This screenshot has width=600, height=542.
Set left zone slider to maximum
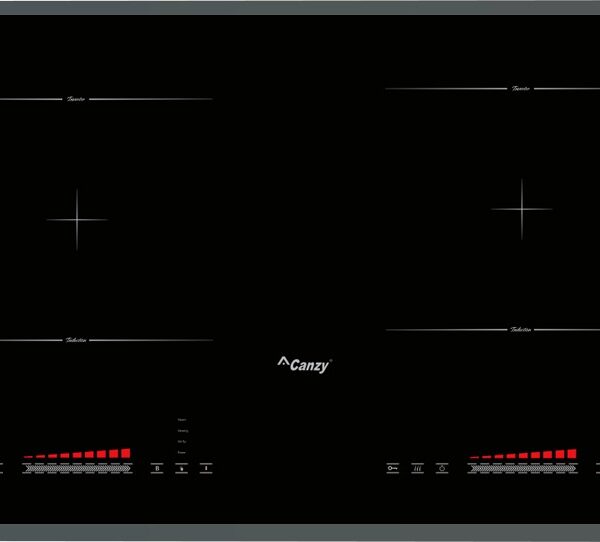[x=127, y=468]
